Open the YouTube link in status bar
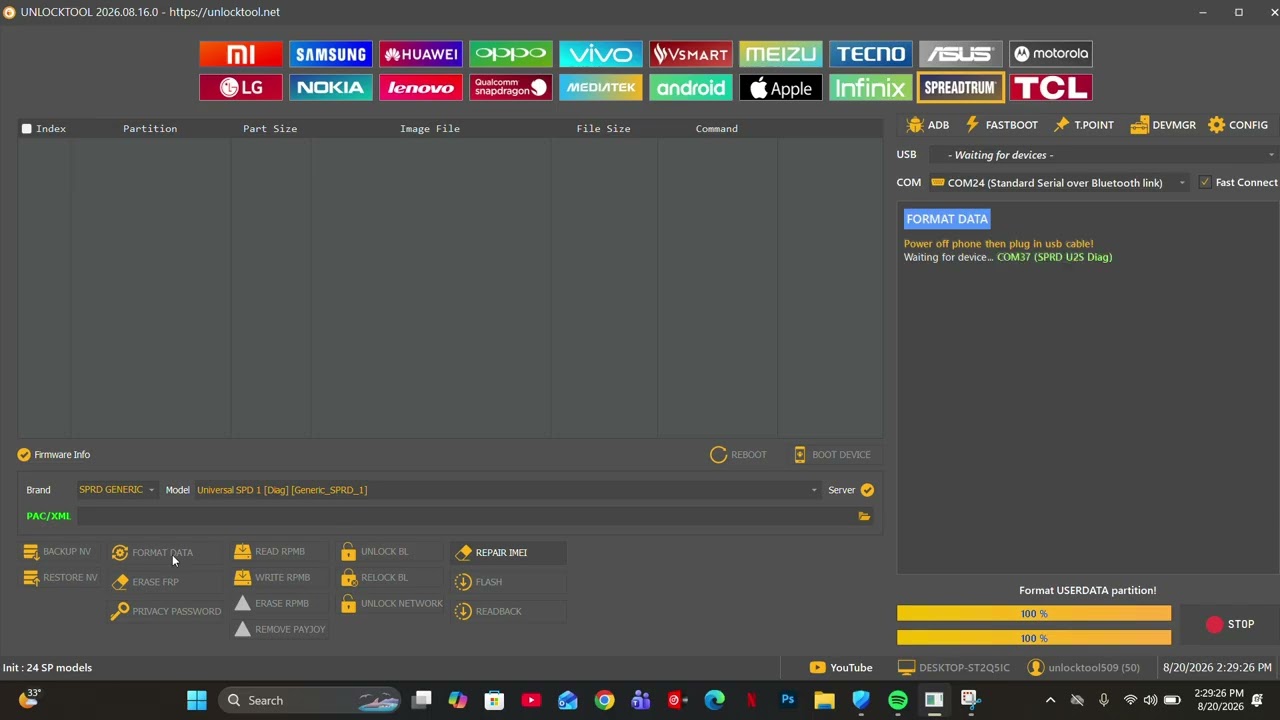The height and width of the screenshot is (720, 1280). (841, 668)
